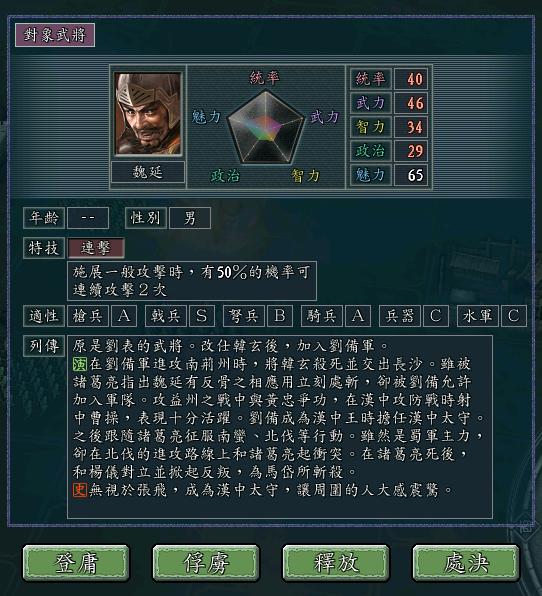Click the 槍兵 aptitude A grade
542x596 pixels.
coord(124,316)
